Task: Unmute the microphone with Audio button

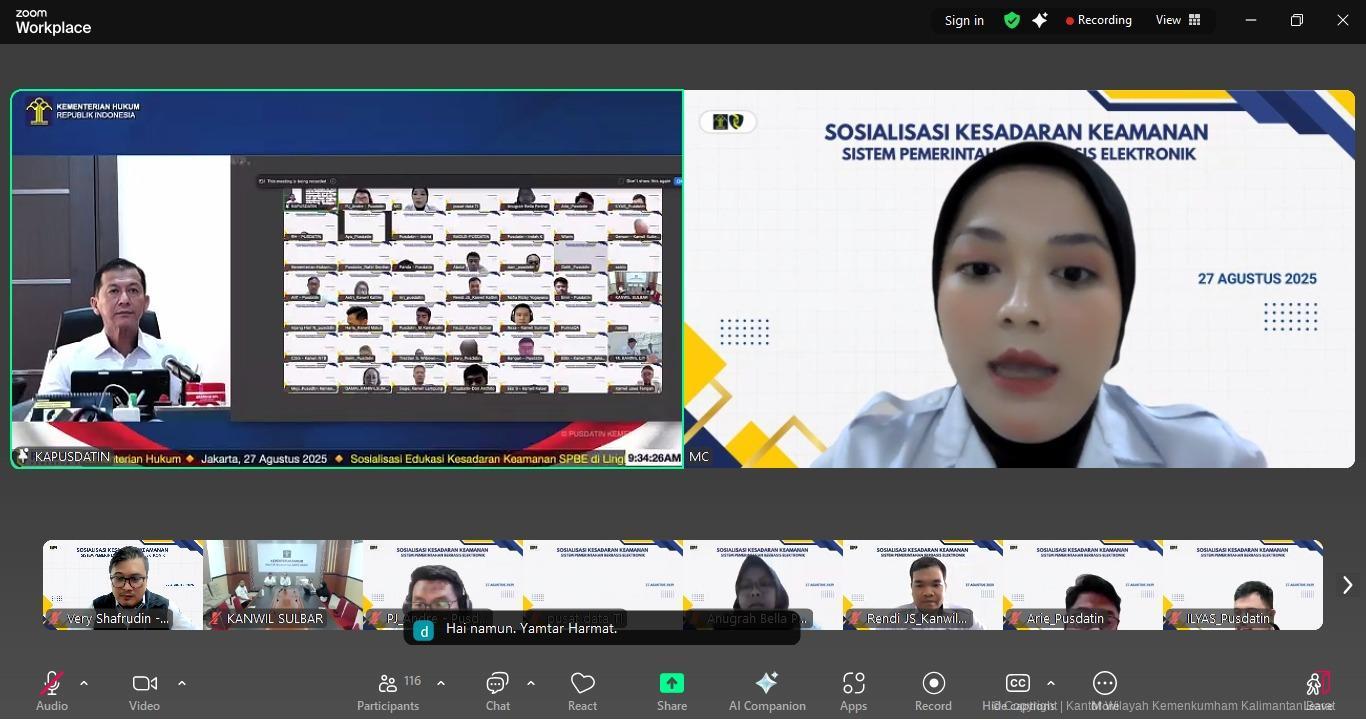Action: 52,691
